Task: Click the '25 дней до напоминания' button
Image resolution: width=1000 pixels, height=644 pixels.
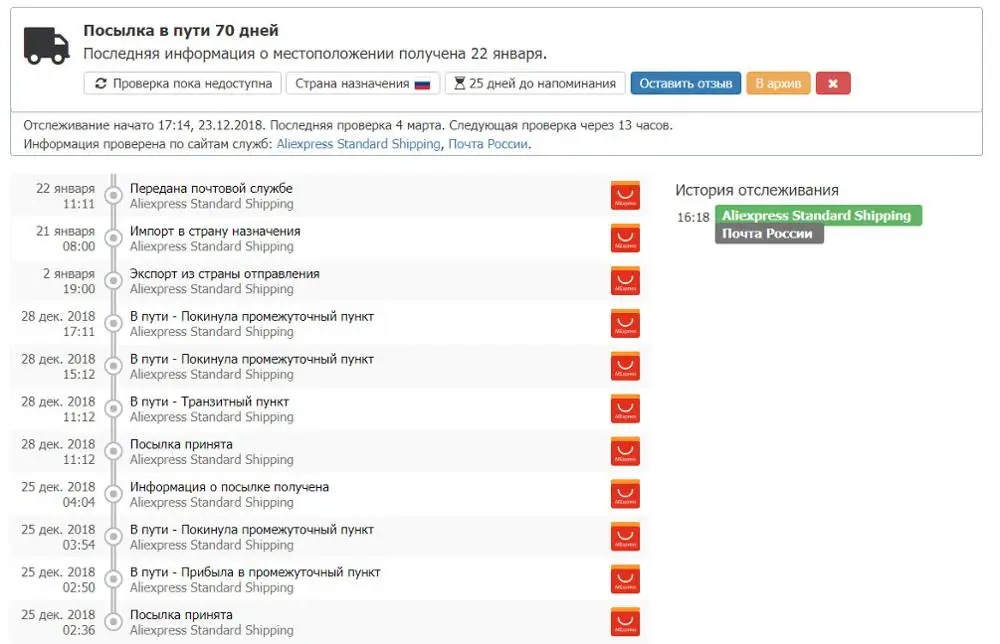Action: pyautogui.click(x=534, y=84)
